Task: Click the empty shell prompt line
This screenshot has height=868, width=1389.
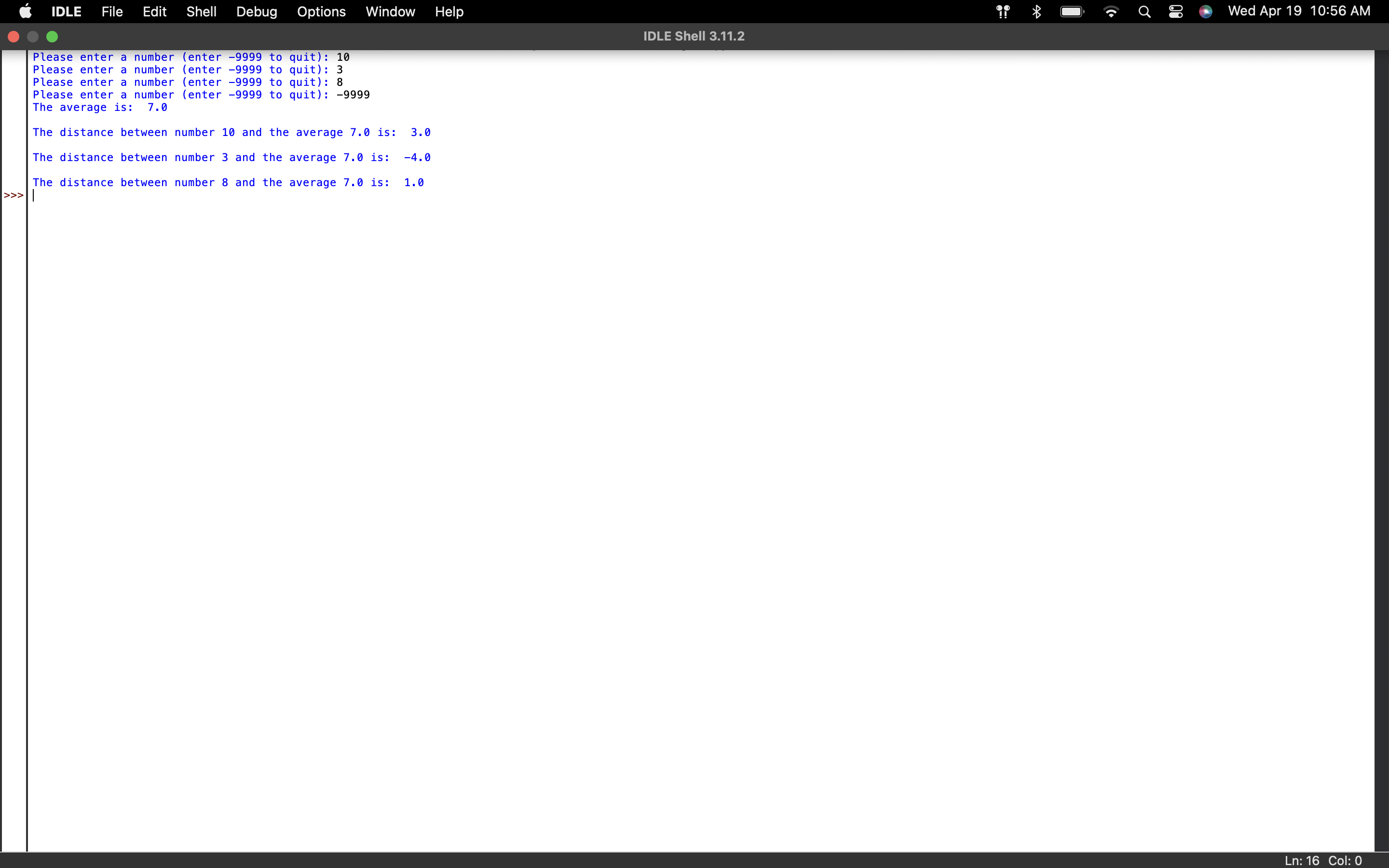Action: click(x=230, y=196)
